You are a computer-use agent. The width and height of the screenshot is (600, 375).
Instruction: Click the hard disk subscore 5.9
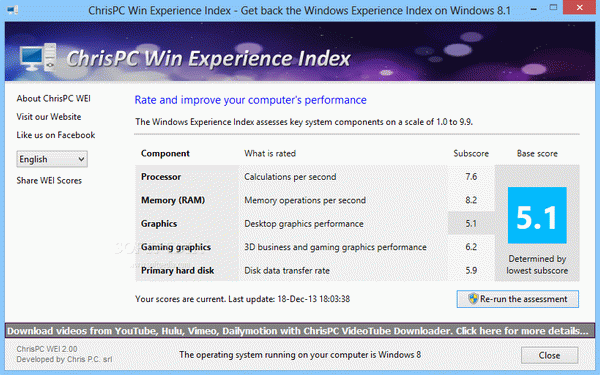(x=471, y=271)
